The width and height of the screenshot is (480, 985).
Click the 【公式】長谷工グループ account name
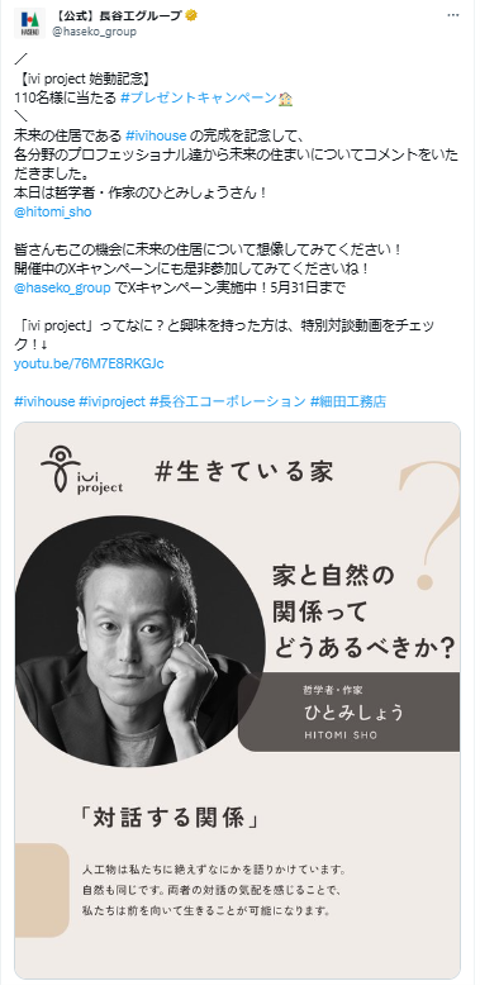coord(116,16)
